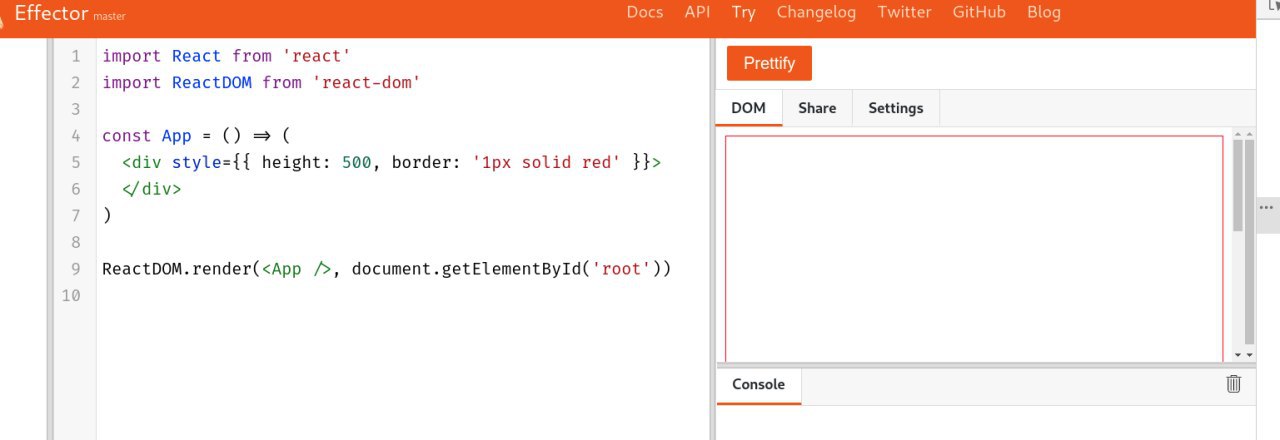Click the 'master' version label
The height and width of the screenshot is (440, 1280).
(x=109, y=17)
